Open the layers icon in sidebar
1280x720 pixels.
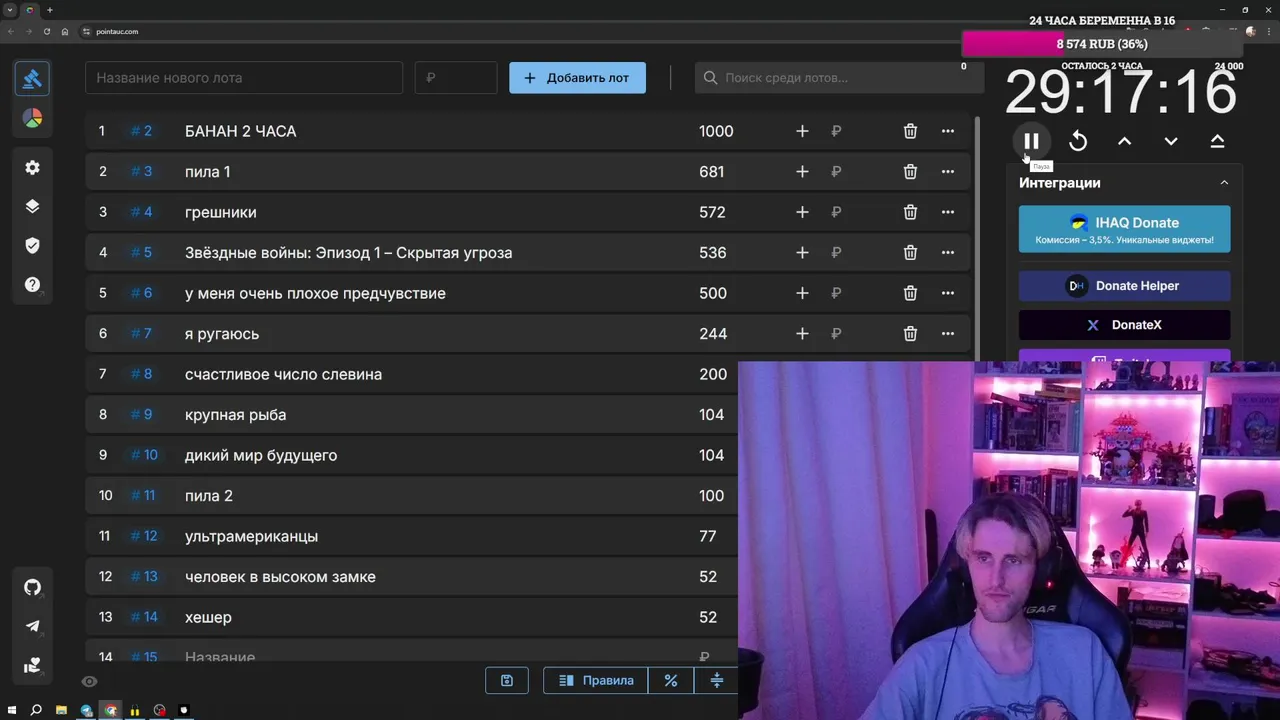[x=32, y=206]
